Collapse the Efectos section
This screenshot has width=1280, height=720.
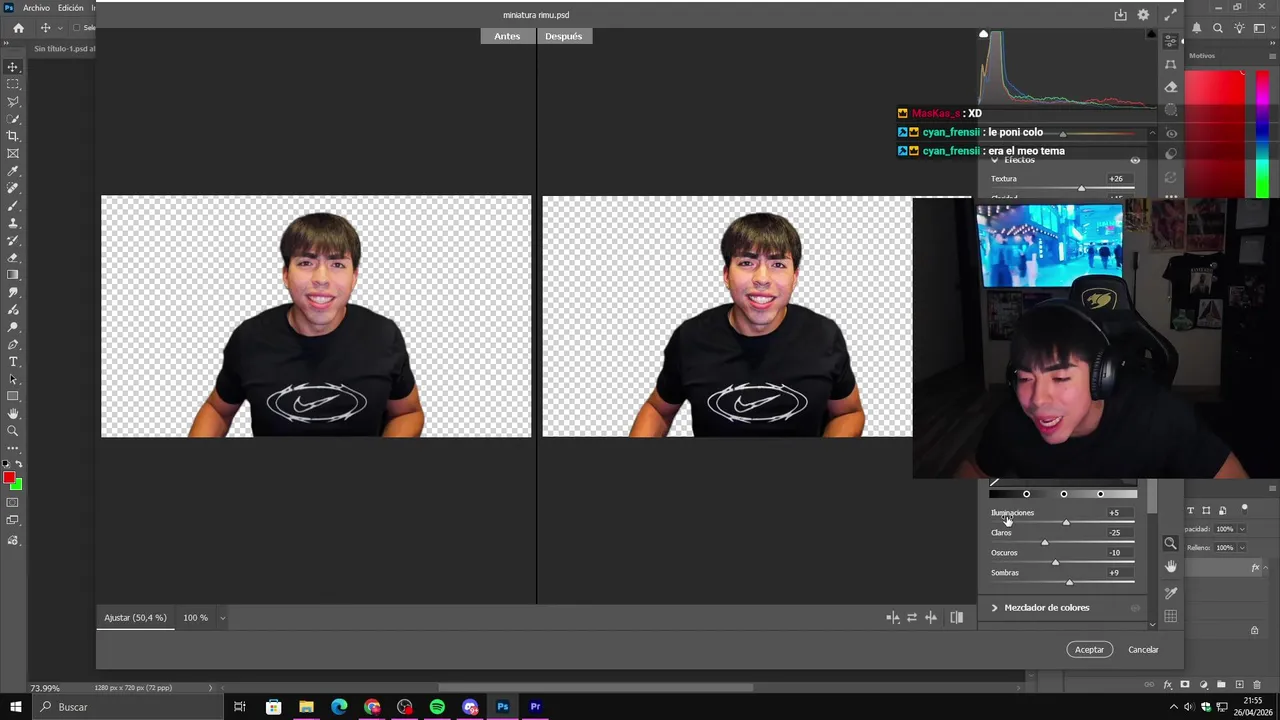click(x=994, y=160)
